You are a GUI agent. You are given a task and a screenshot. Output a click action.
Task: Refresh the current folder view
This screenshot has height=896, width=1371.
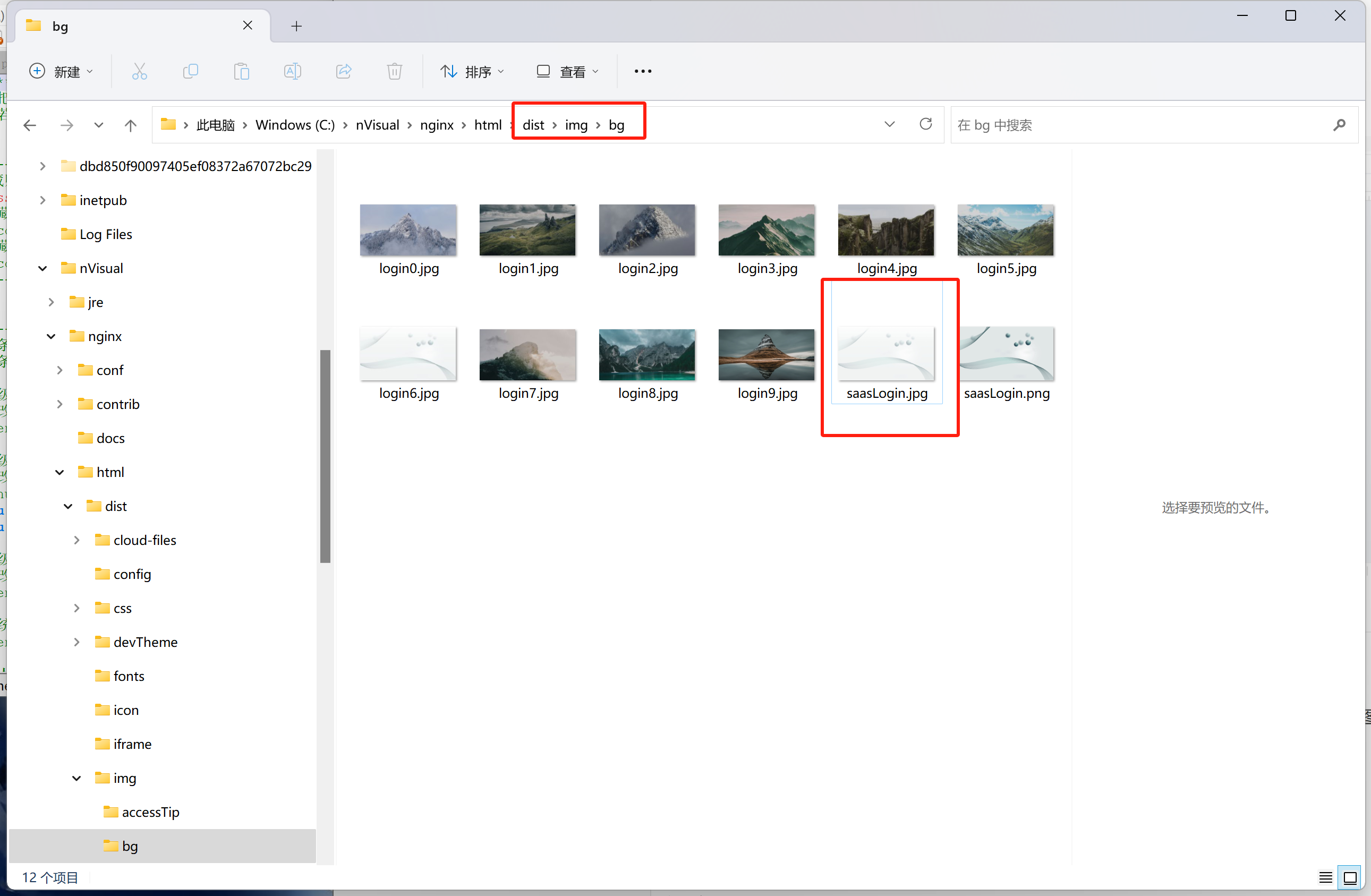coord(925,124)
